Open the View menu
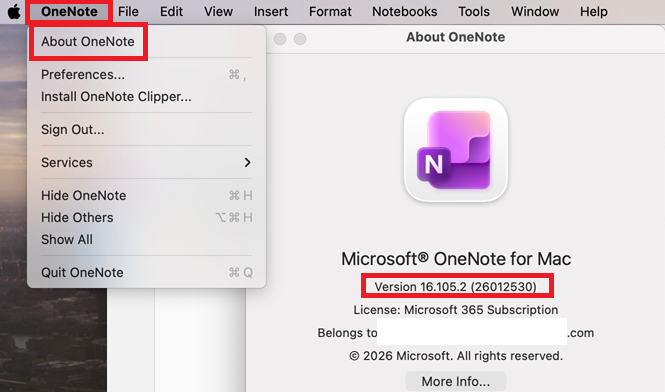 tap(218, 11)
